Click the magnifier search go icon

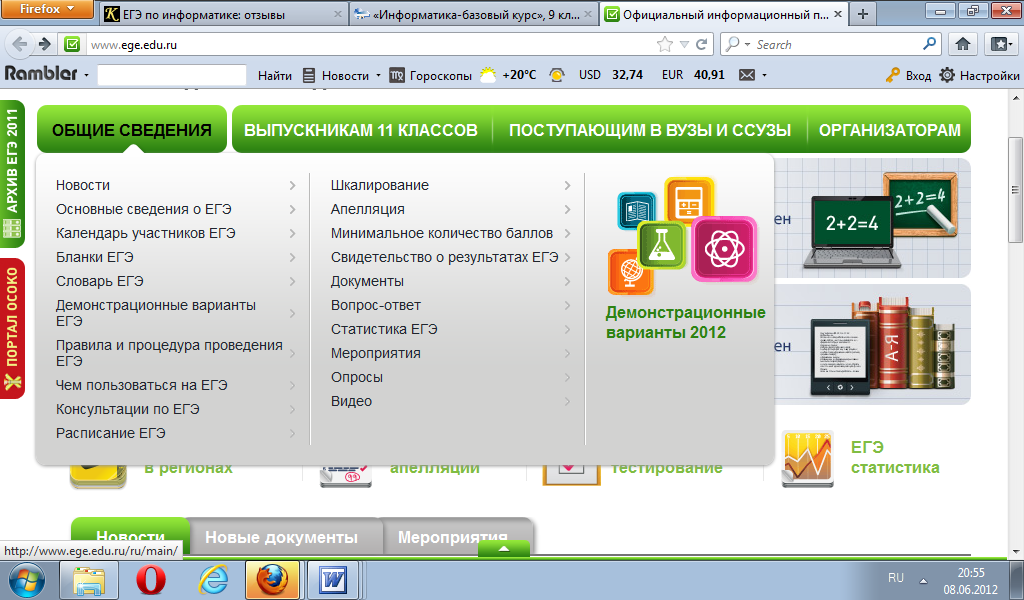tap(929, 44)
